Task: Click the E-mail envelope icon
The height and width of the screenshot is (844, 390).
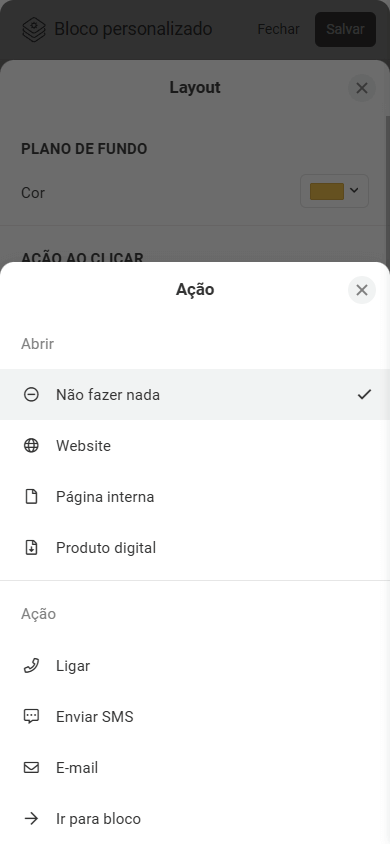Action: [31, 768]
